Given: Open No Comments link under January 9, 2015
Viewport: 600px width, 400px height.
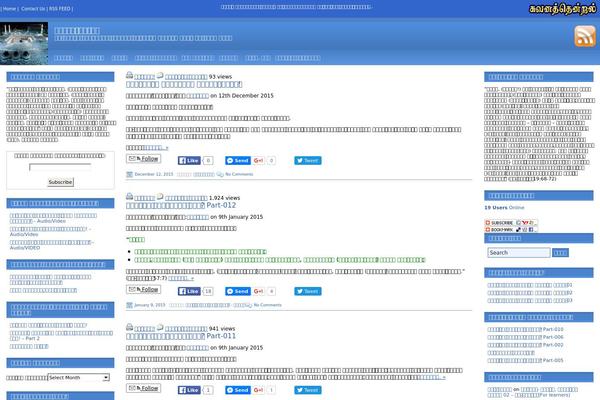Looking at the screenshot, I should click(x=267, y=305).
